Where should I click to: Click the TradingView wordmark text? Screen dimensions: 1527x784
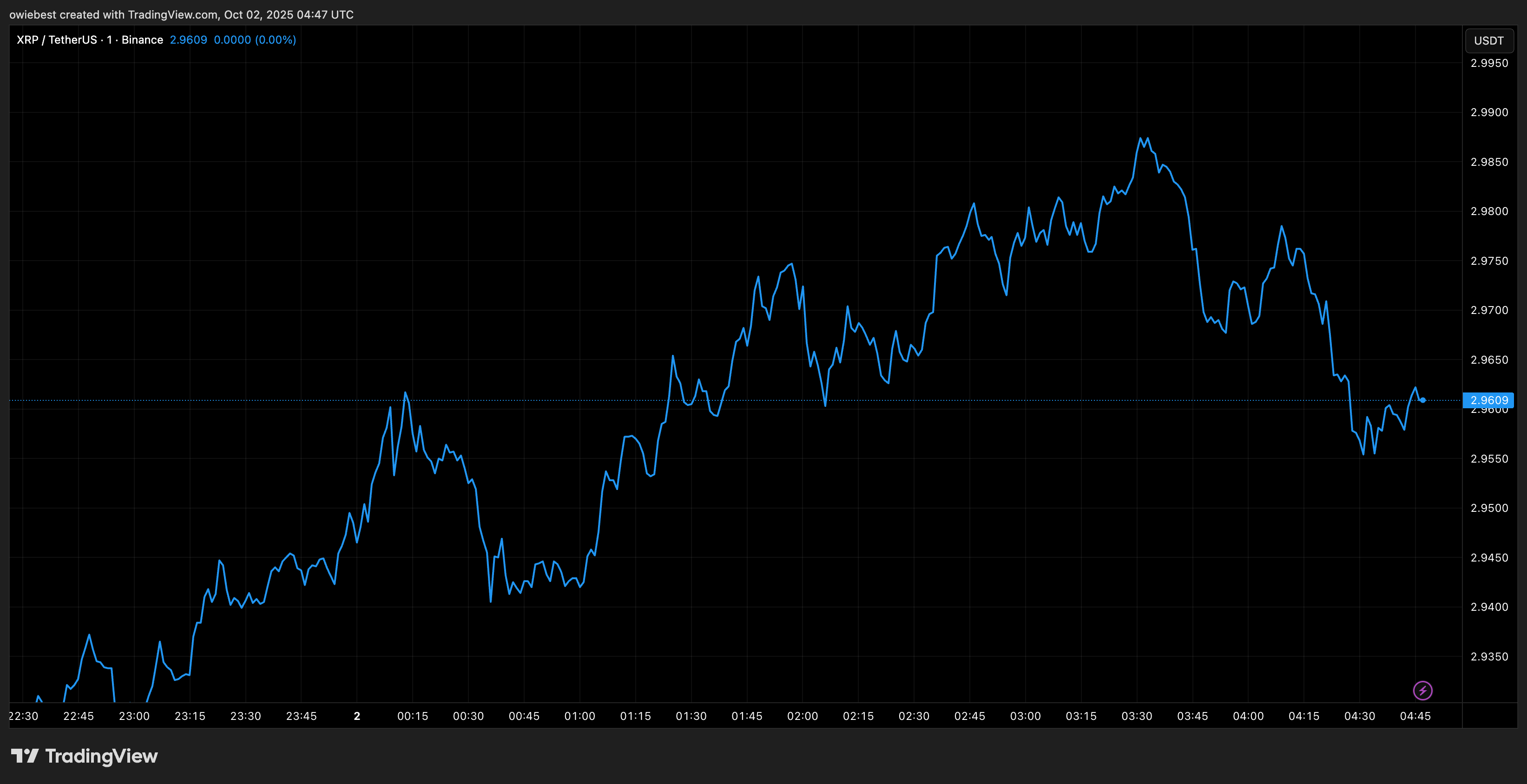pyautogui.click(x=101, y=756)
